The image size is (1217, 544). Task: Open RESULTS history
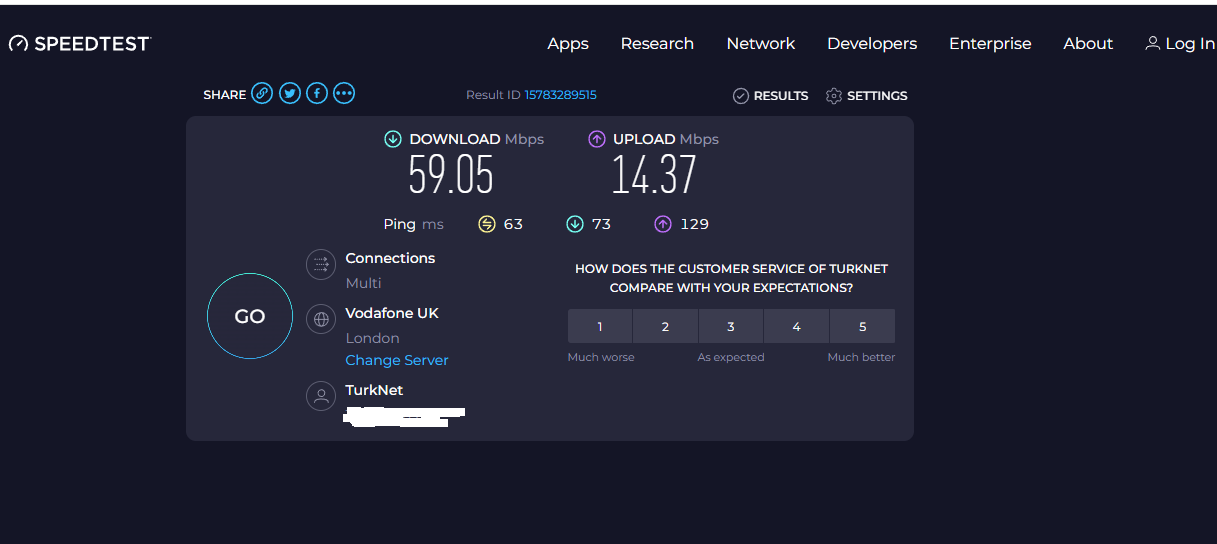point(781,96)
